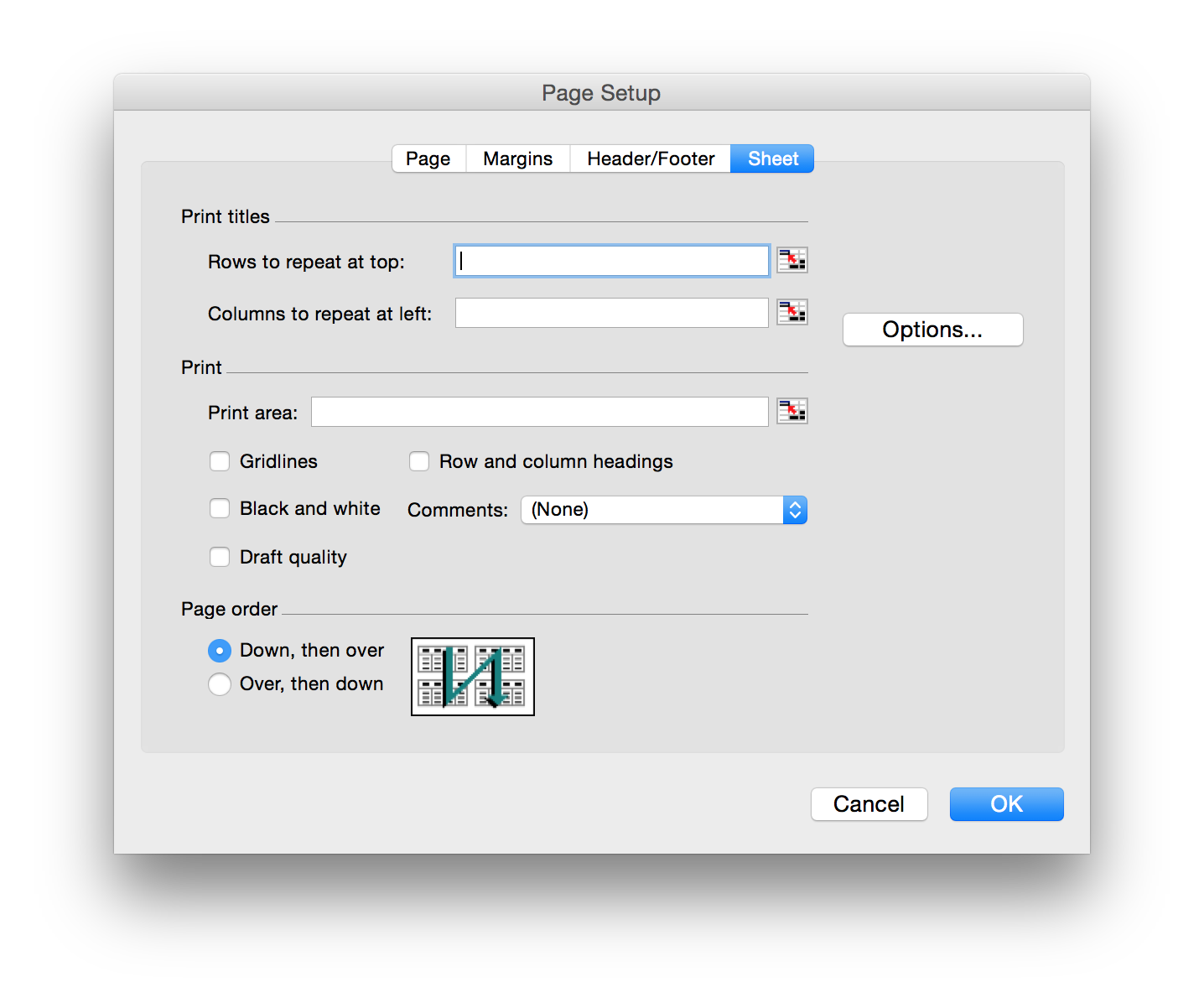Select Down, then over page order
1204x1008 pixels.
(x=220, y=651)
